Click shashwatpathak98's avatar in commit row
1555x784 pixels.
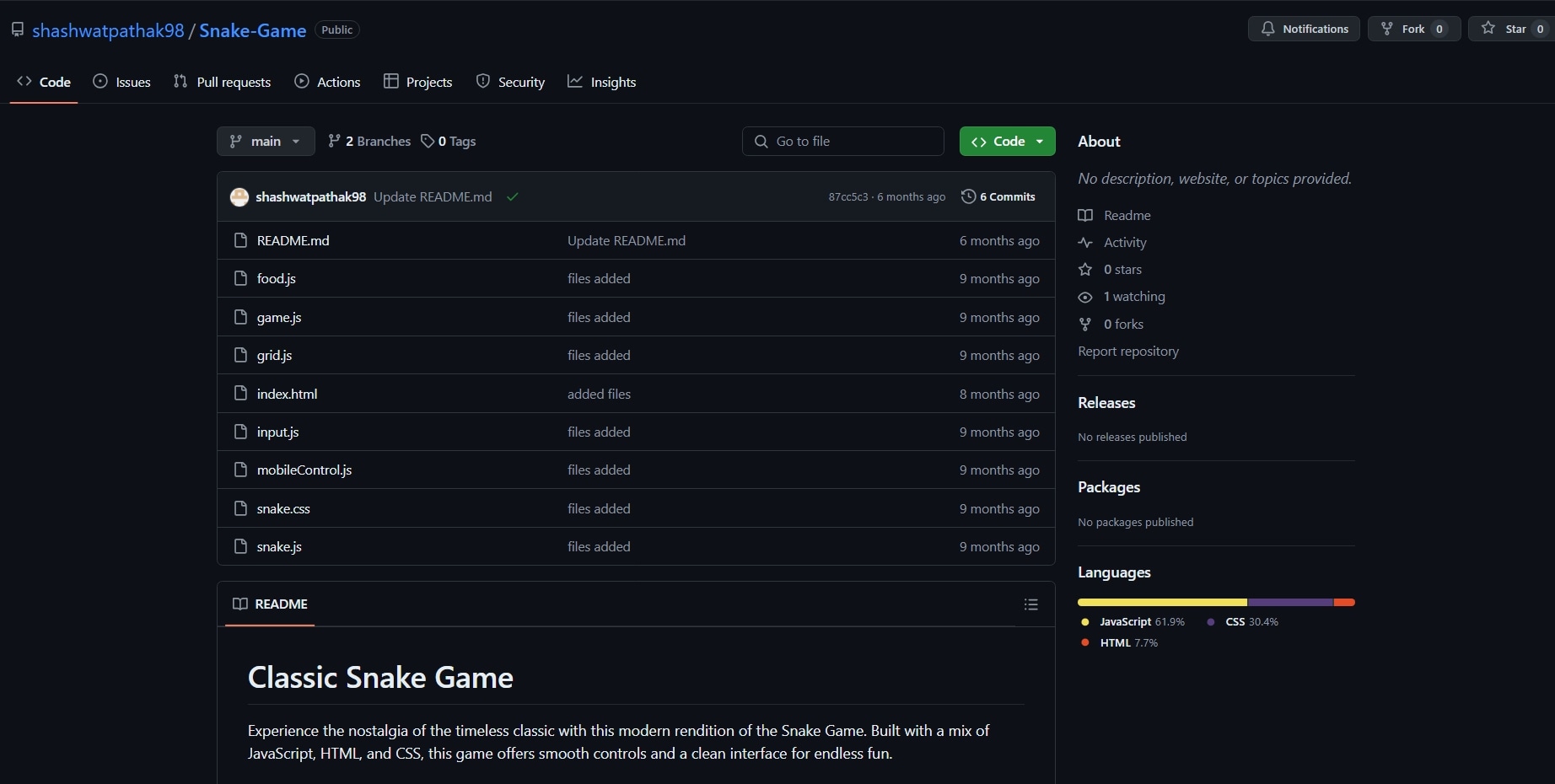tap(239, 196)
